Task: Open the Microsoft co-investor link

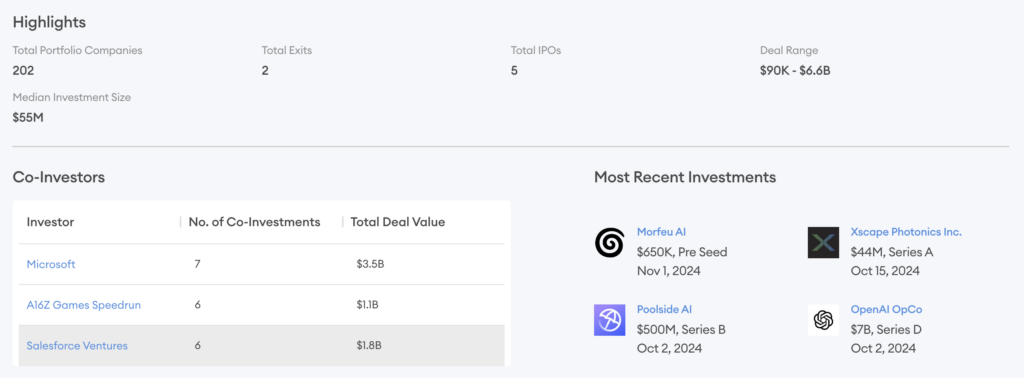Action: 51,264
